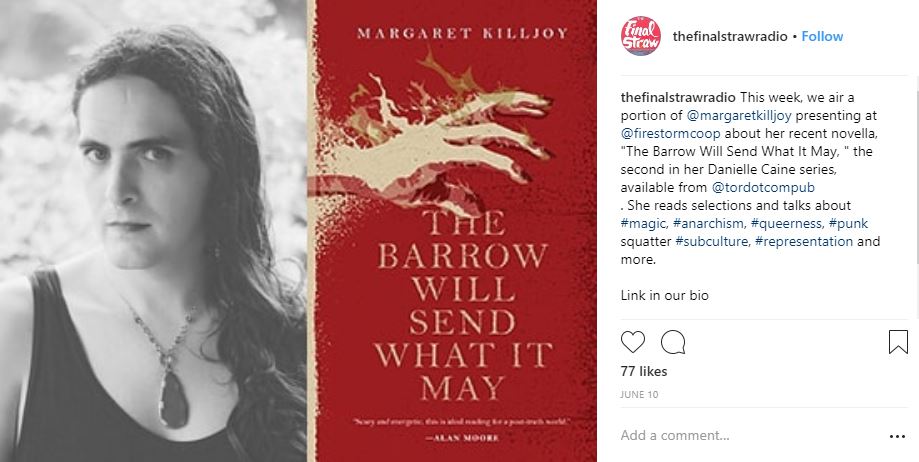Open the three-dots more options menu
This screenshot has height=462, width=919.
tap(897, 436)
